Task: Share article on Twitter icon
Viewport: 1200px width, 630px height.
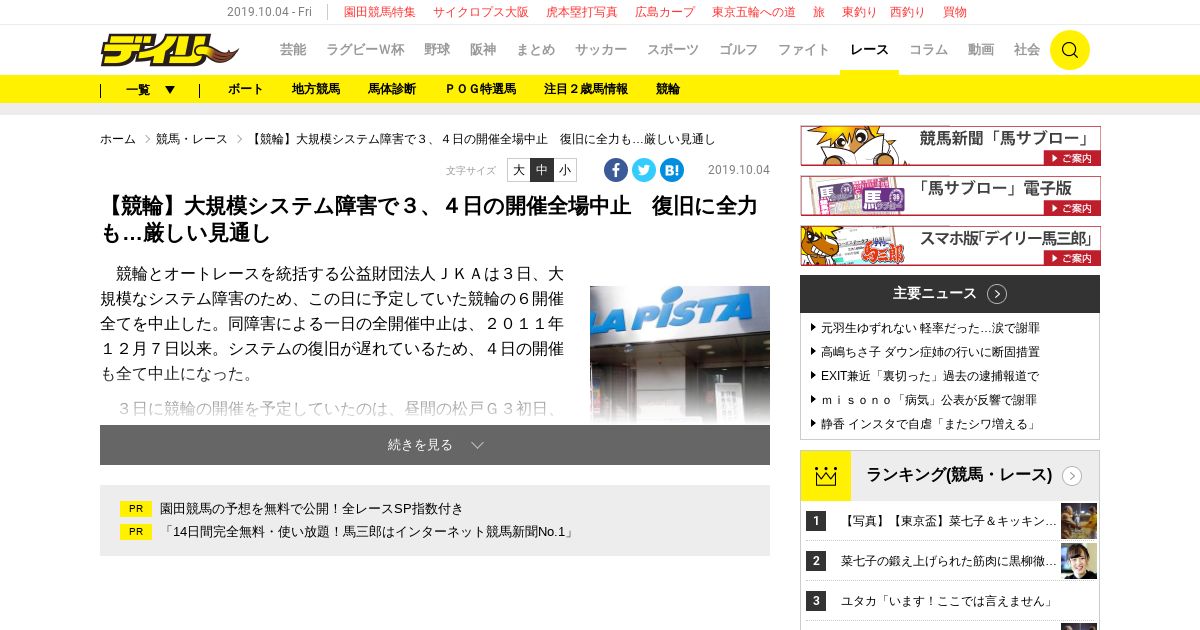Action: 644,170
